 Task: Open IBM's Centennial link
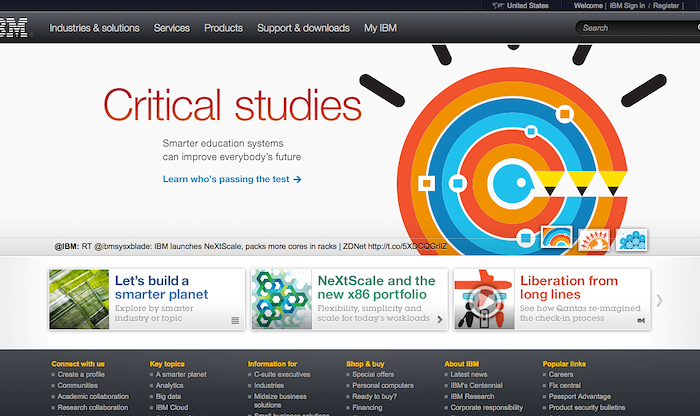tap(476, 386)
